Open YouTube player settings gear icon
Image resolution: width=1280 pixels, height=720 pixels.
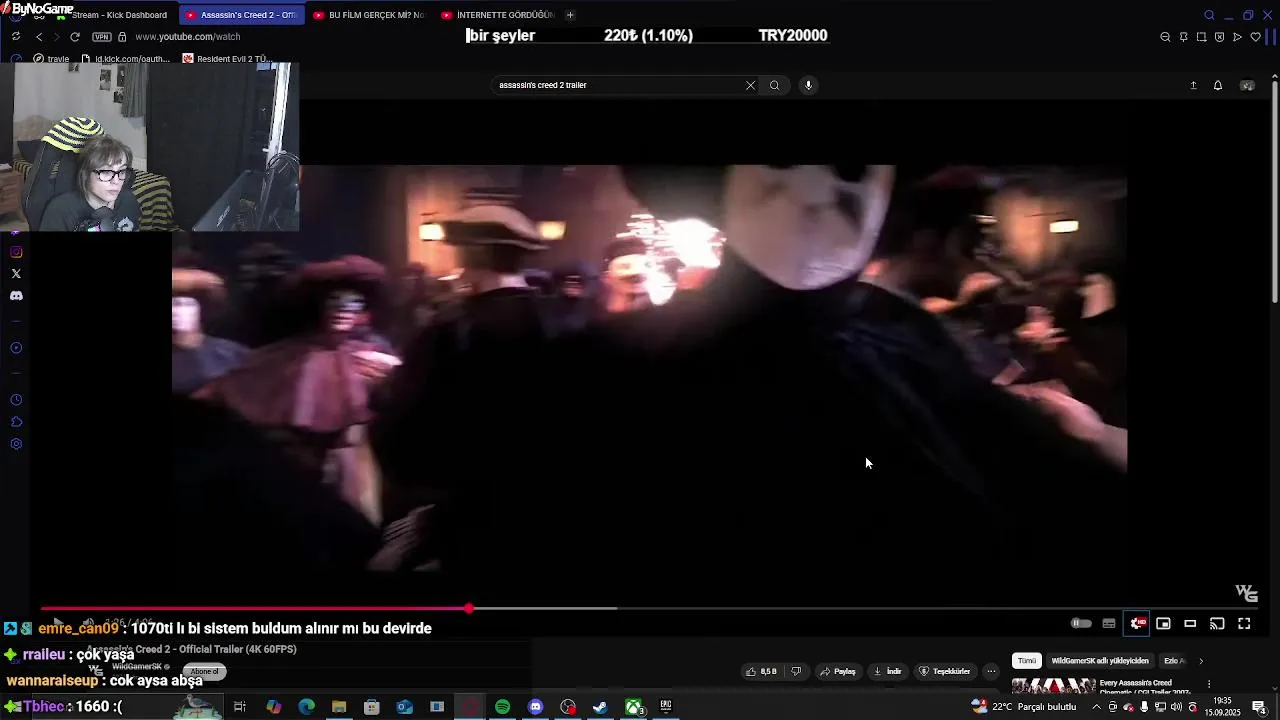click(x=1137, y=624)
